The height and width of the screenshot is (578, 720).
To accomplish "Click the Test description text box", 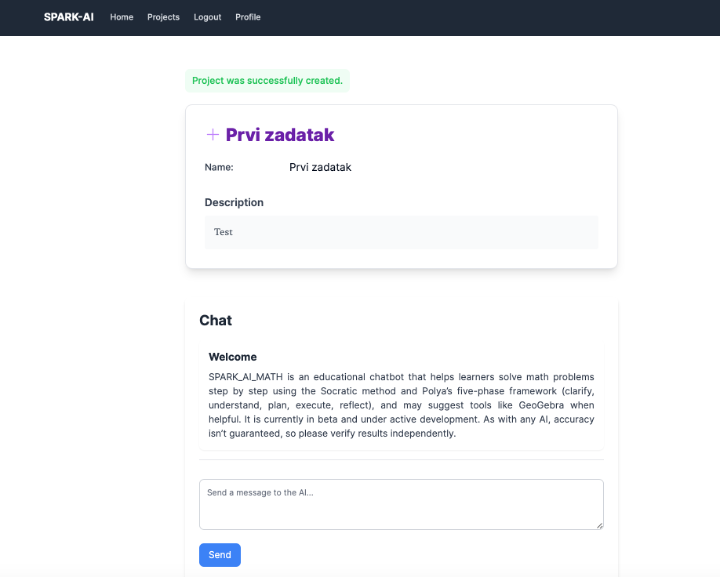I will click(x=401, y=232).
